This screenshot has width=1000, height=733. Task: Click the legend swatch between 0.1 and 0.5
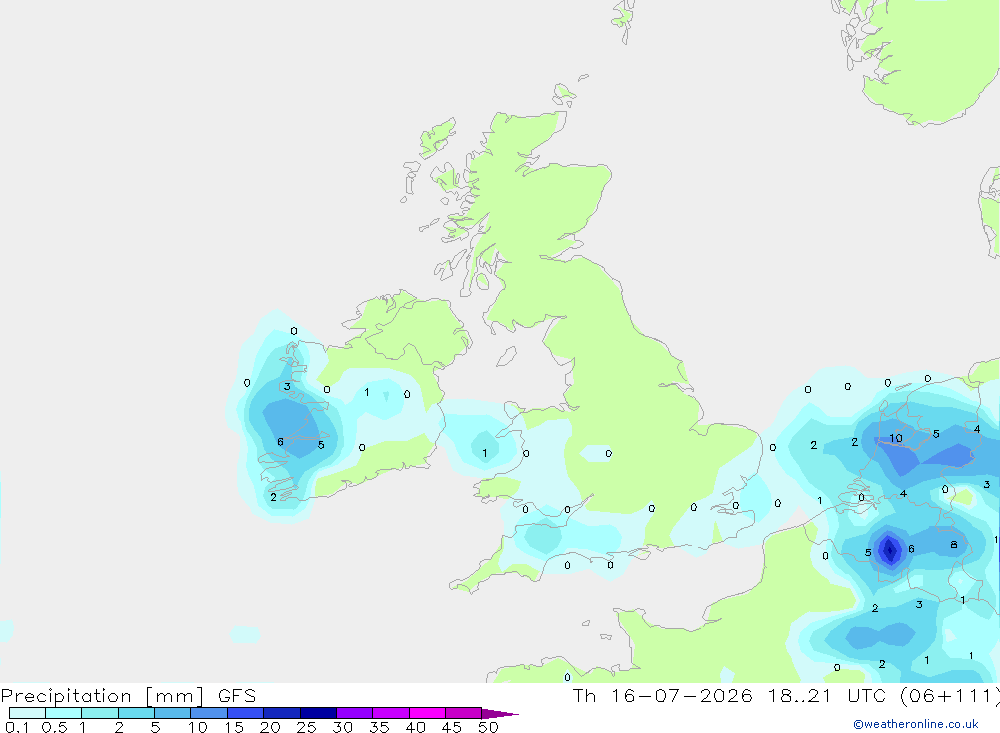[x=27, y=713]
